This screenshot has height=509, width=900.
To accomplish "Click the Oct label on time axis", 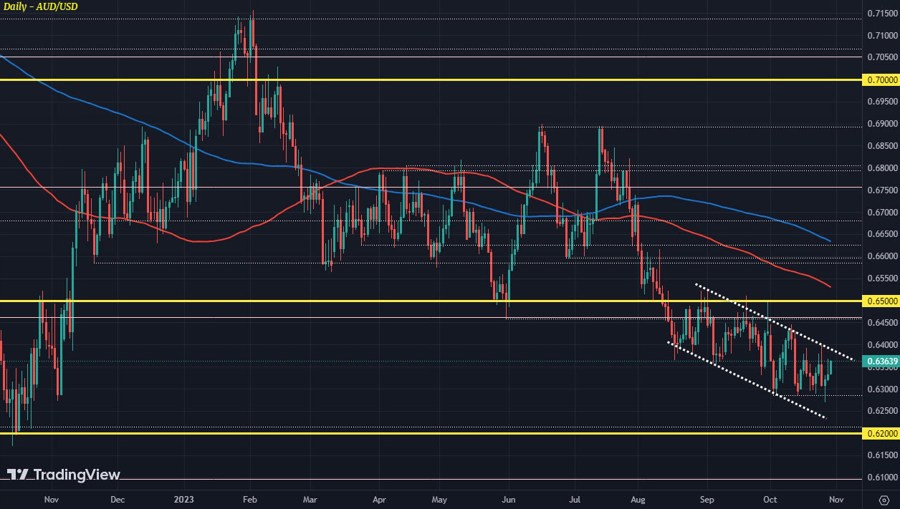I will 770,500.
